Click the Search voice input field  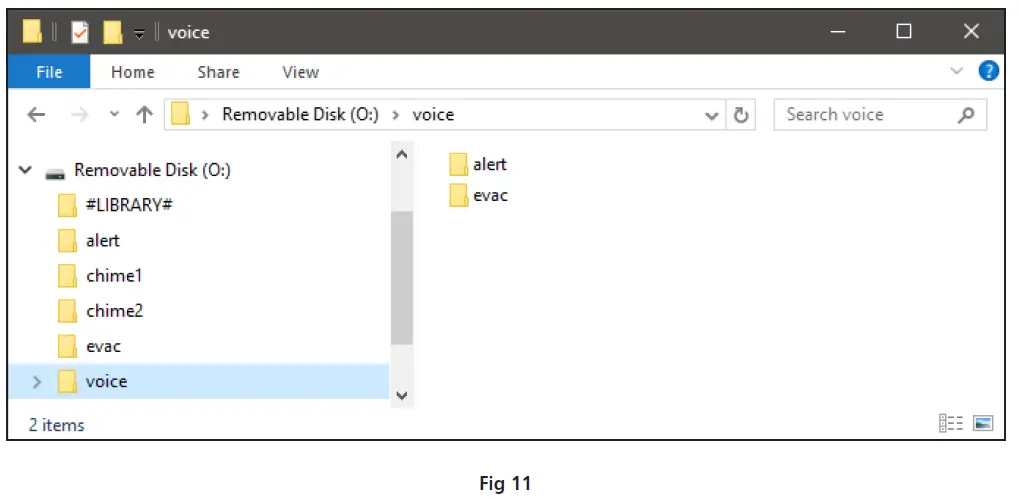(x=865, y=115)
